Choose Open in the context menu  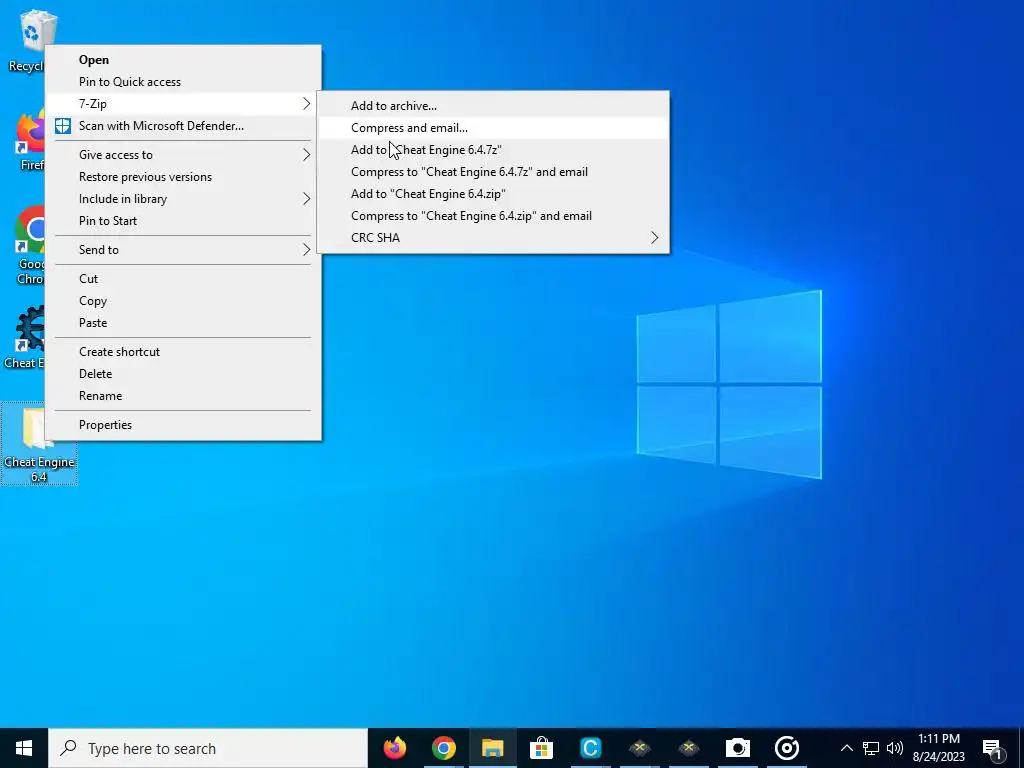pos(184,59)
